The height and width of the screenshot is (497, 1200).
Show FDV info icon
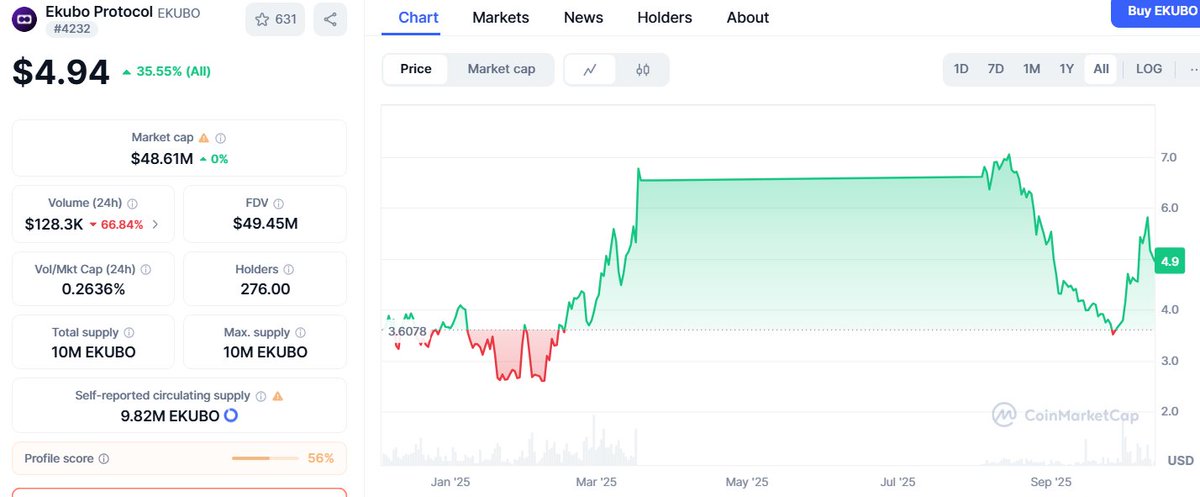coord(278,203)
